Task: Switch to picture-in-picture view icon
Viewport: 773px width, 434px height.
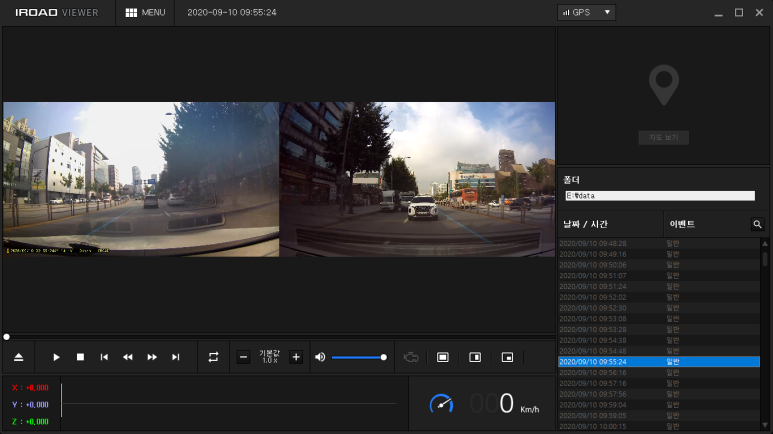Action: (507, 357)
